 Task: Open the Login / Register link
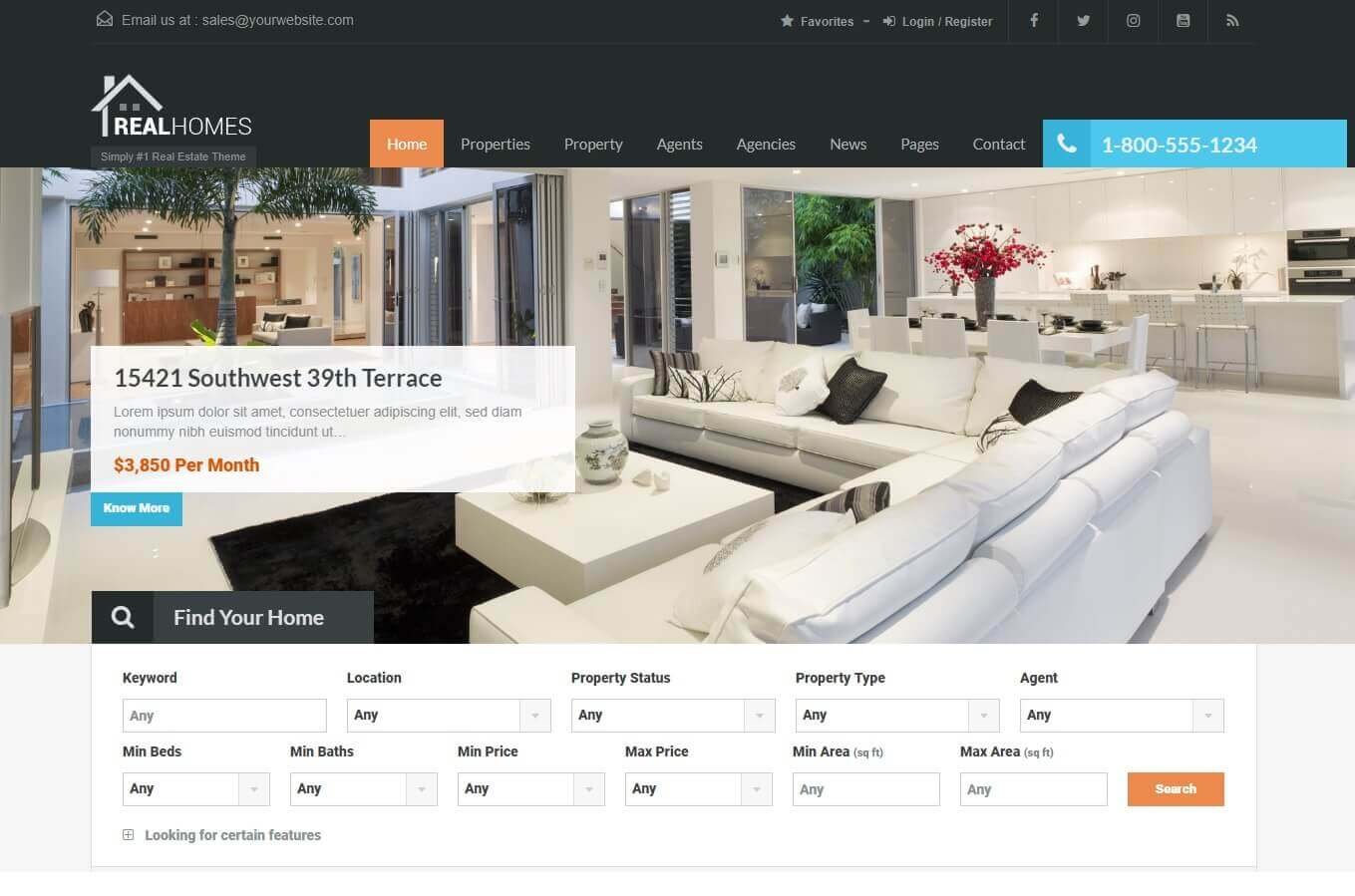(x=947, y=21)
